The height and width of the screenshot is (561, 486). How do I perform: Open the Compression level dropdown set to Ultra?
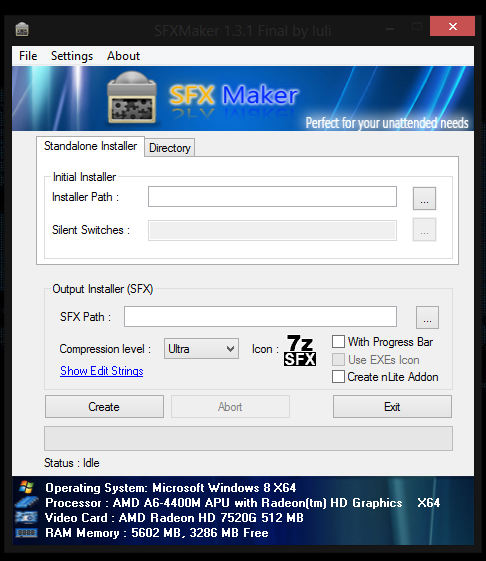pyautogui.click(x=201, y=348)
